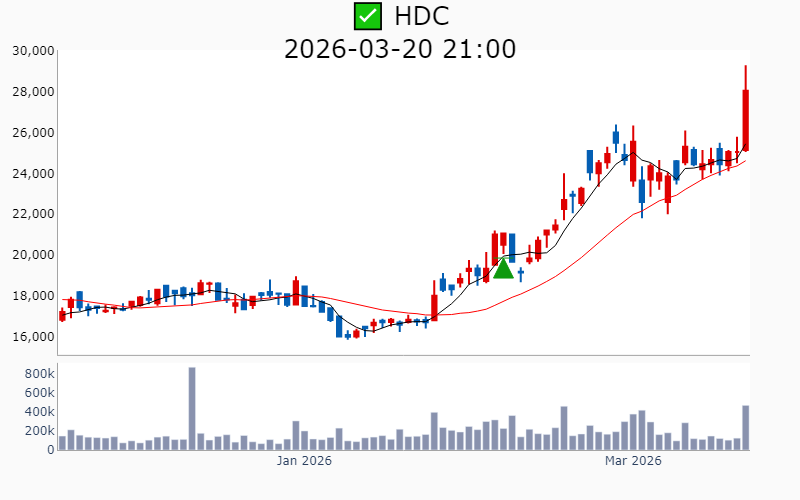Click the Mar 2026 x-axis label
800x500 pixels.
[634, 461]
